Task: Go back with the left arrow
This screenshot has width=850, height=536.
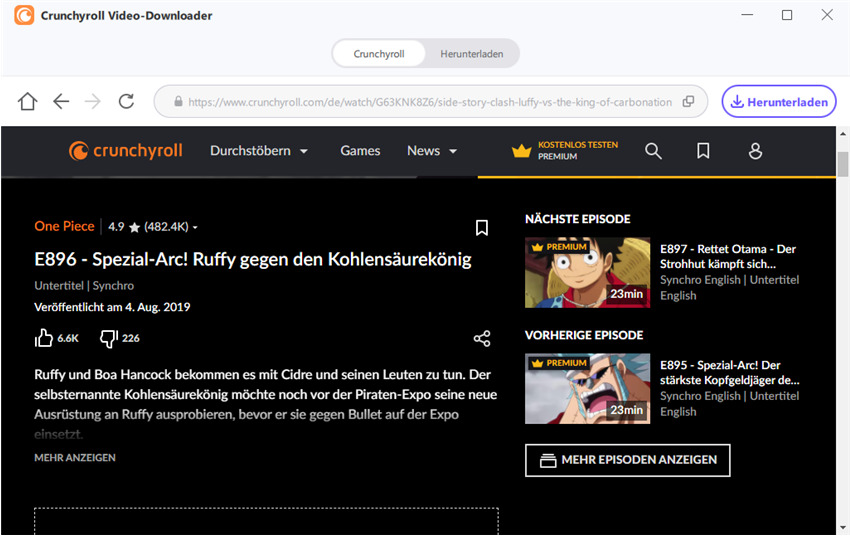Action: pos(61,101)
